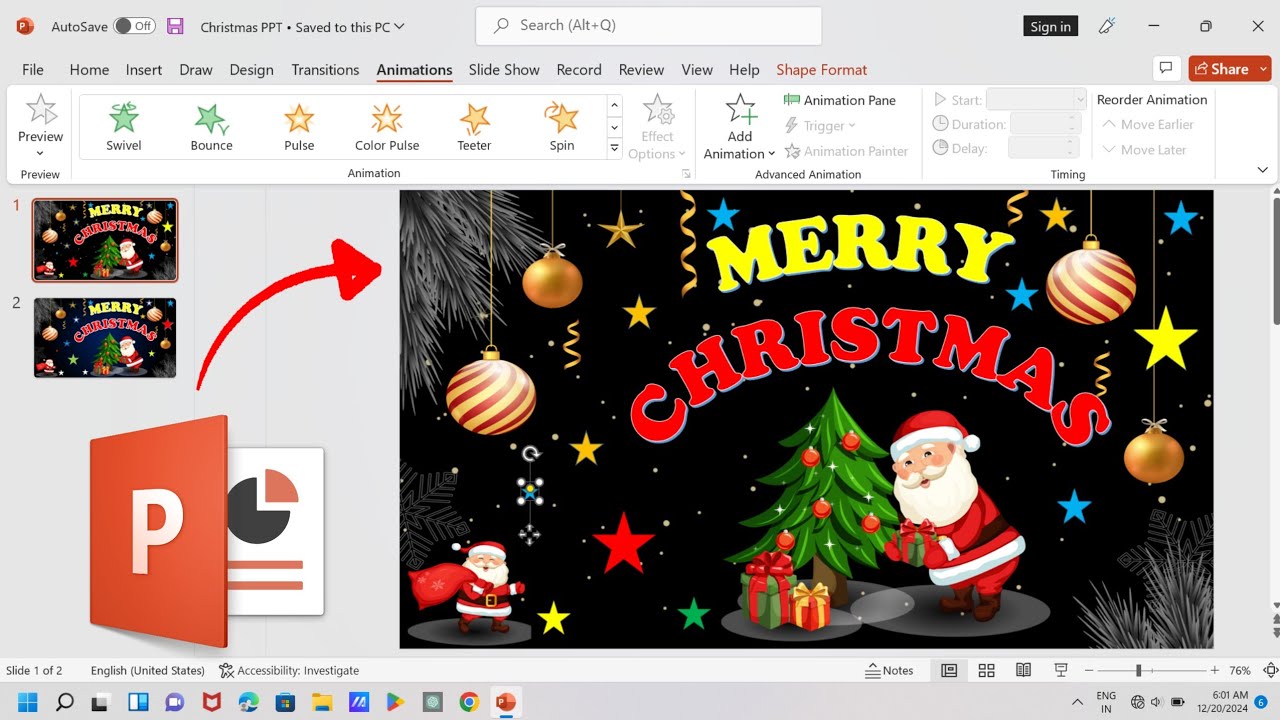Switch to the Insert tab
Screen dimensions: 1280x720
144,69
